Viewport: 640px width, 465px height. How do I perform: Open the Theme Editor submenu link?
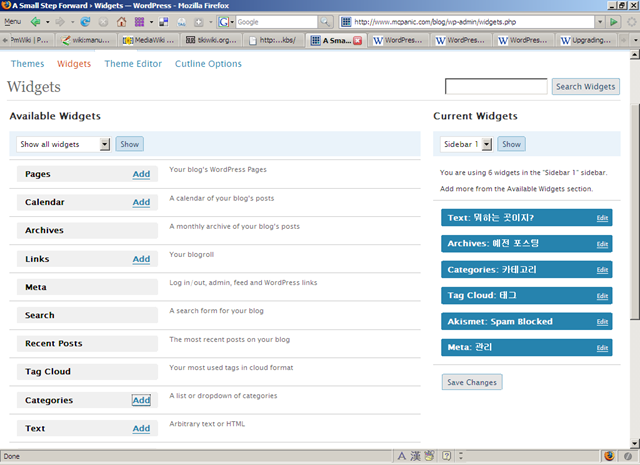point(133,64)
